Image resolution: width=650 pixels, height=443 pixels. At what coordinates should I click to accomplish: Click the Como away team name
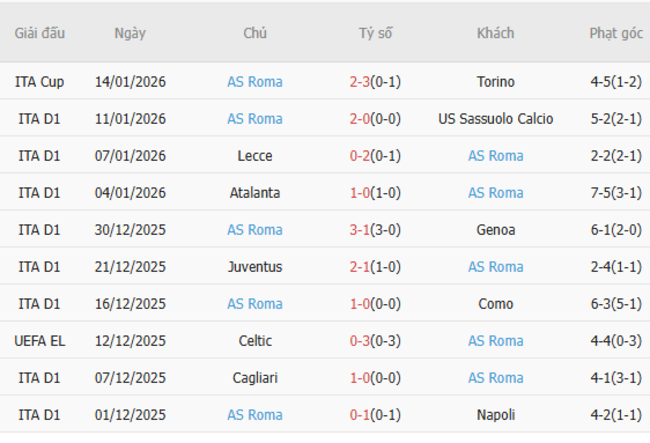(496, 304)
